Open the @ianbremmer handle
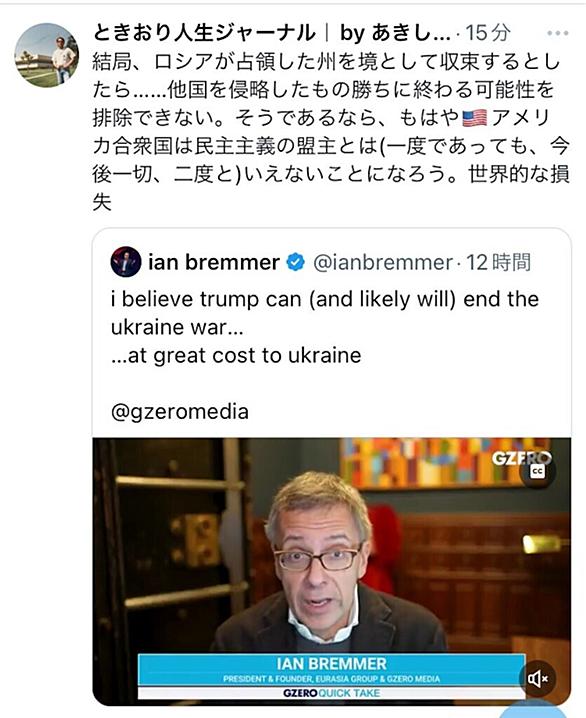The image size is (586, 718). [383, 262]
